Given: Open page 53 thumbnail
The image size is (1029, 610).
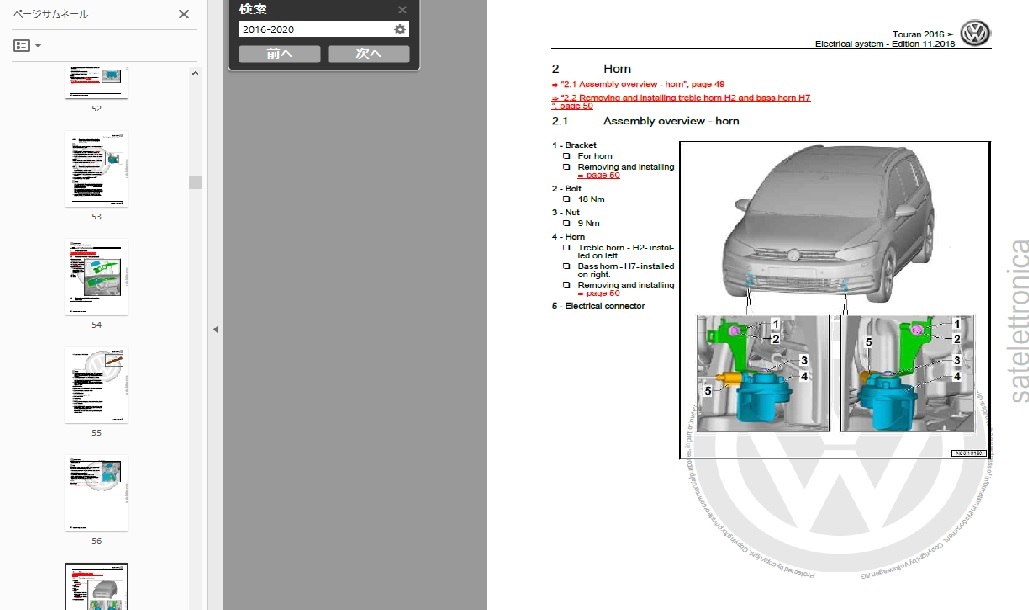Looking at the screenshot, I should (x=96, y=169).
